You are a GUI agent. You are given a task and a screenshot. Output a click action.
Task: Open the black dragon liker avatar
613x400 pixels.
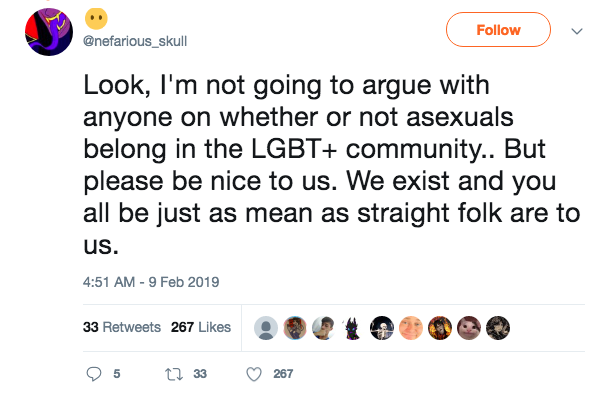coord(353,328)
